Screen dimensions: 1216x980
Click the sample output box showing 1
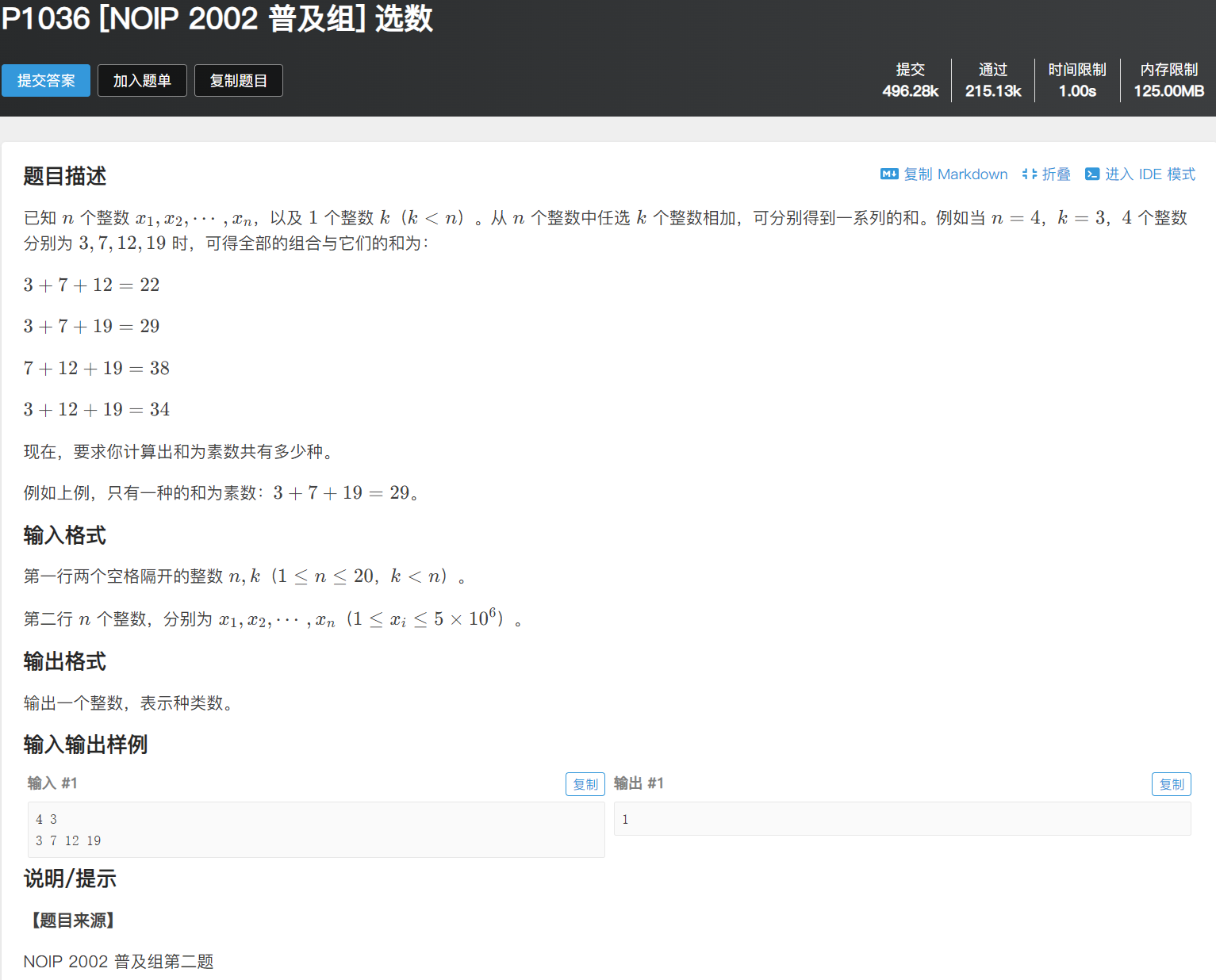pyautogui.click(x=903, y=819)
